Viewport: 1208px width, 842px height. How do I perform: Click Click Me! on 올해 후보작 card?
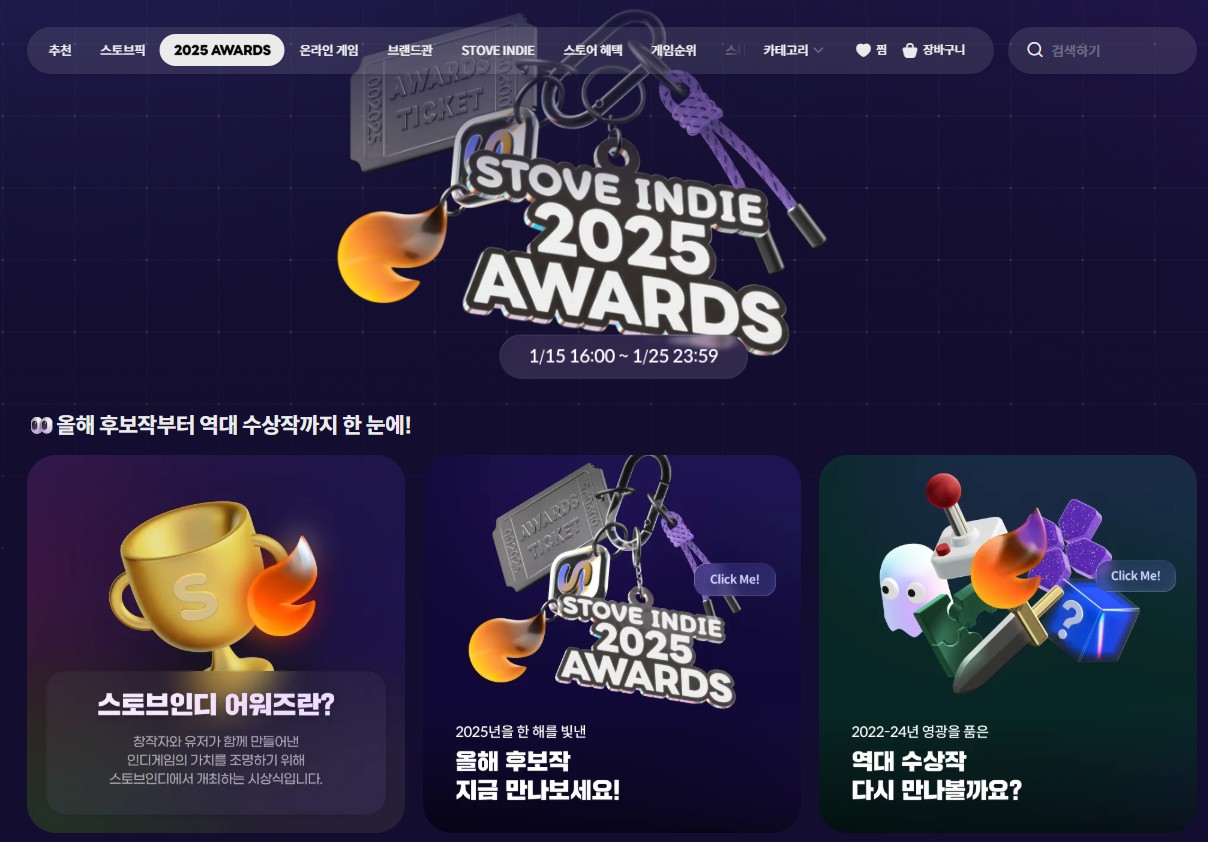(735, 579)
